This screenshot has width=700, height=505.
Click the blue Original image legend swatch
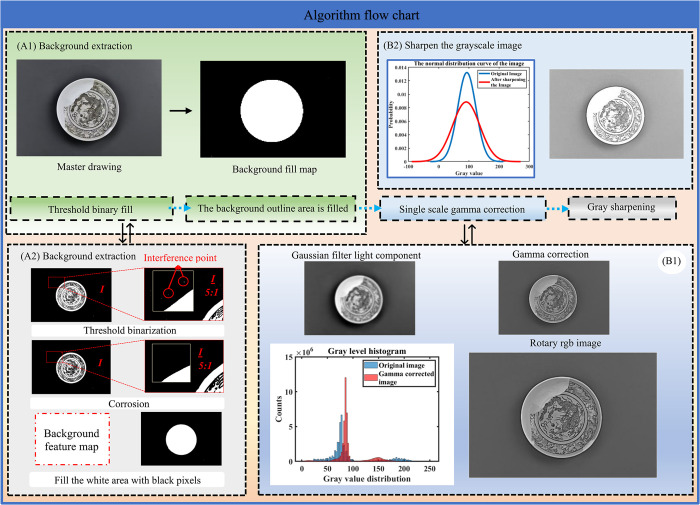coord(371,365)
